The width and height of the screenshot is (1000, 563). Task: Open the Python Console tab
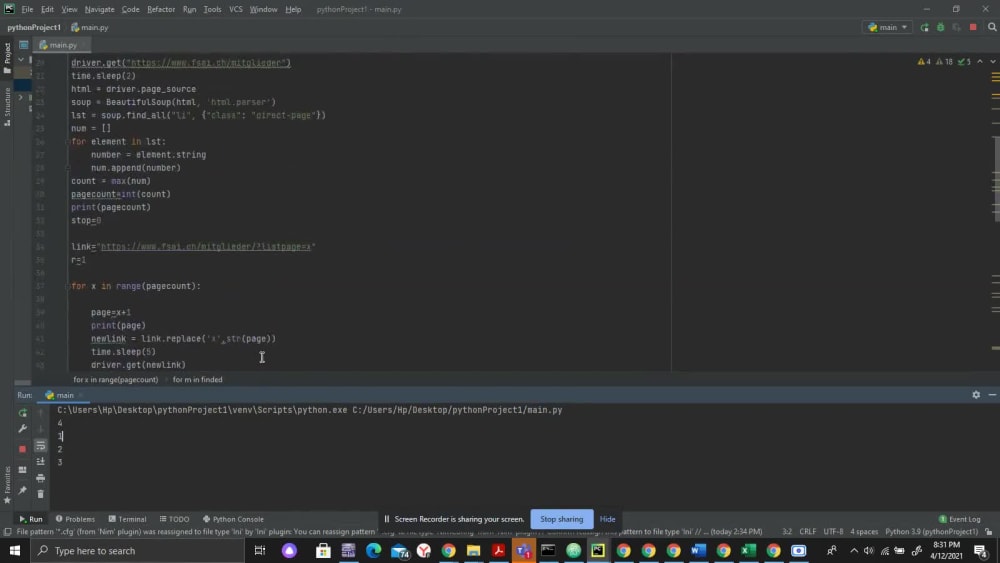click(x=233, y=519)
